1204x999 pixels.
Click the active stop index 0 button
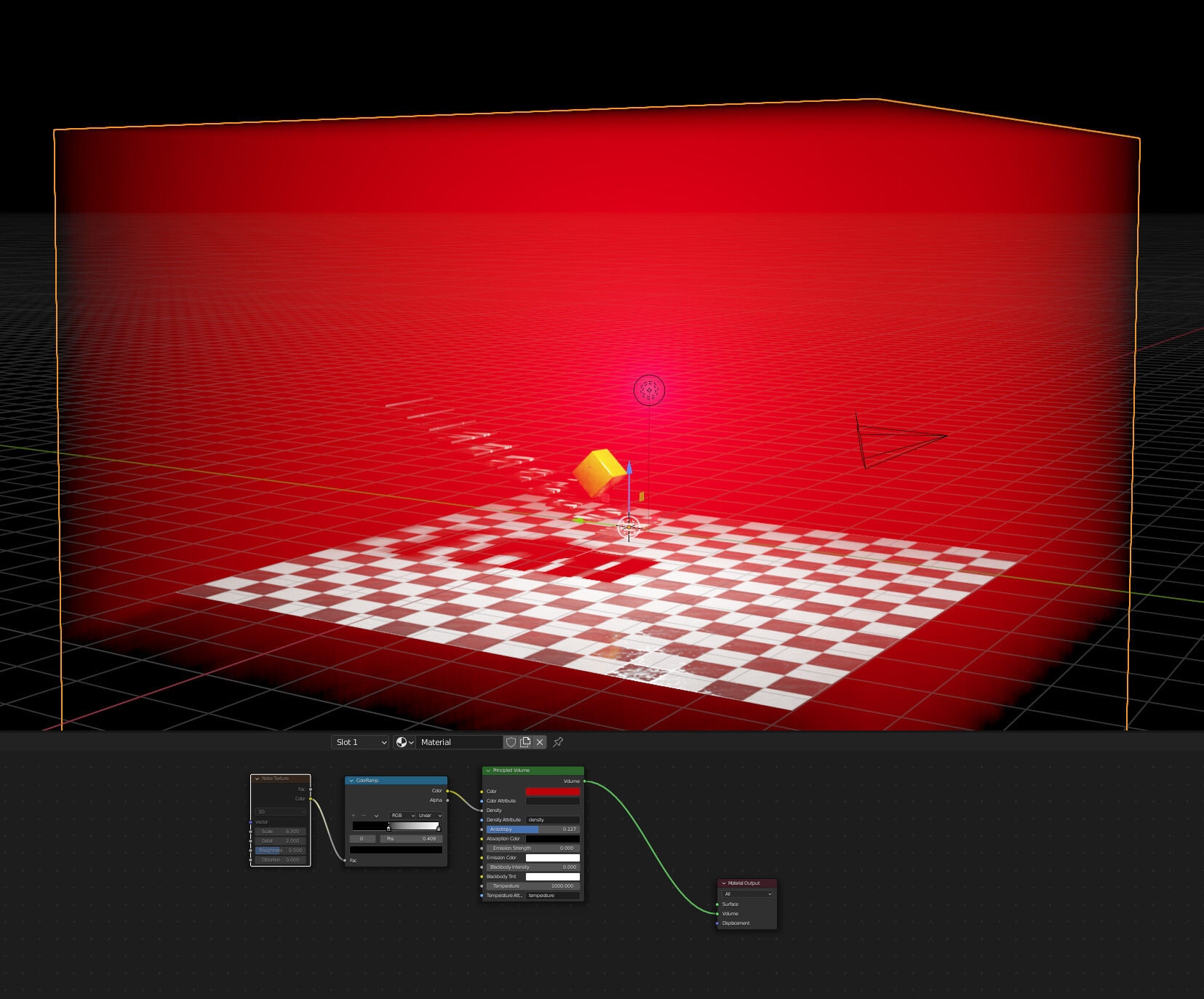click(362, 839)
